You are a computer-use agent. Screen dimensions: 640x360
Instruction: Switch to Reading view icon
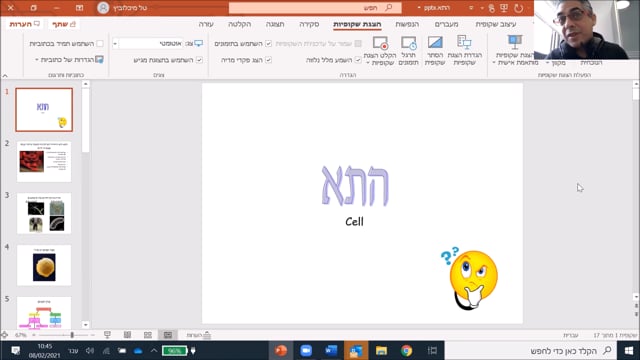(127, 335)
